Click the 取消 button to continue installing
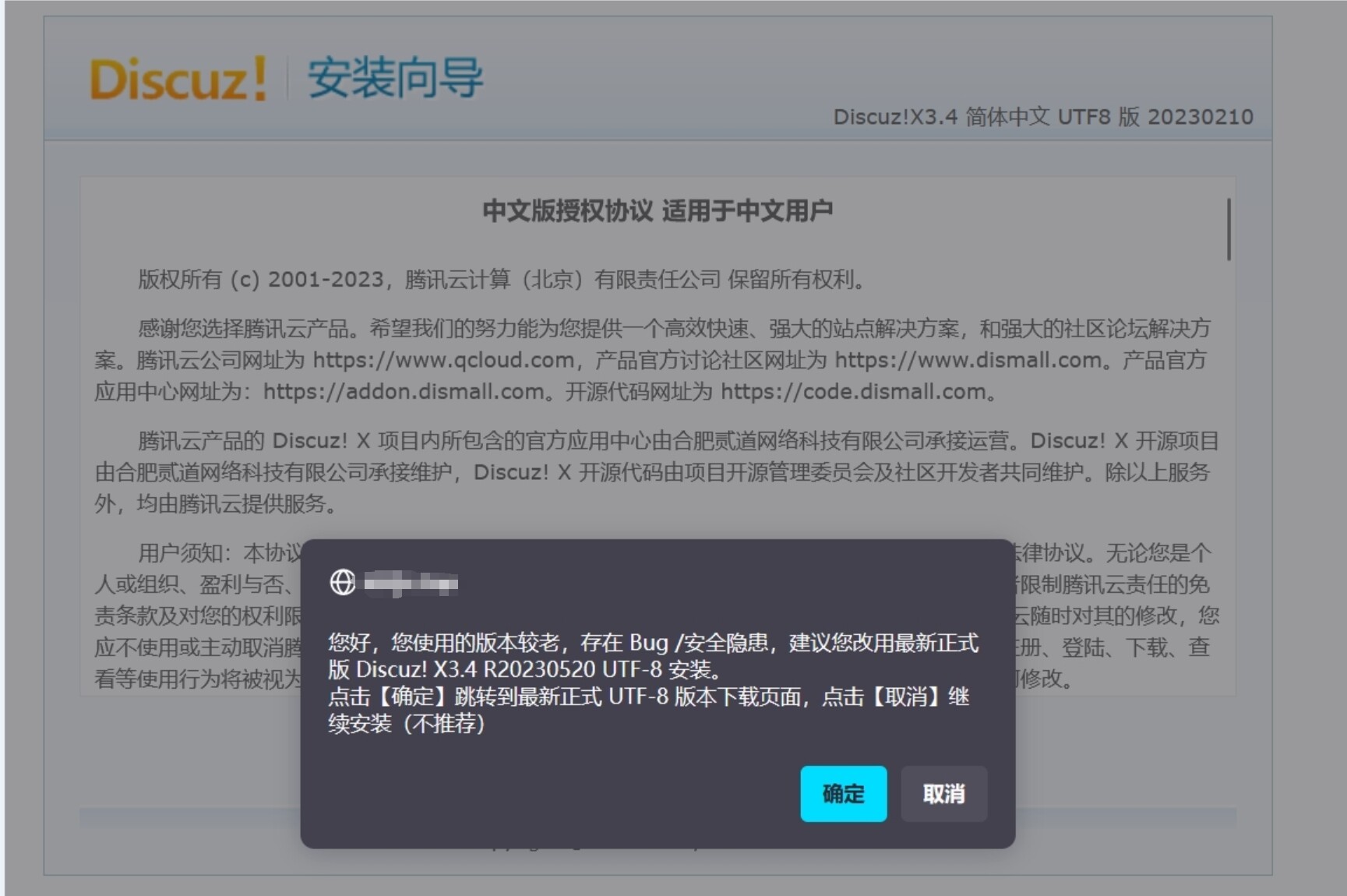The image size is (1347, 896). click(943, 793)
